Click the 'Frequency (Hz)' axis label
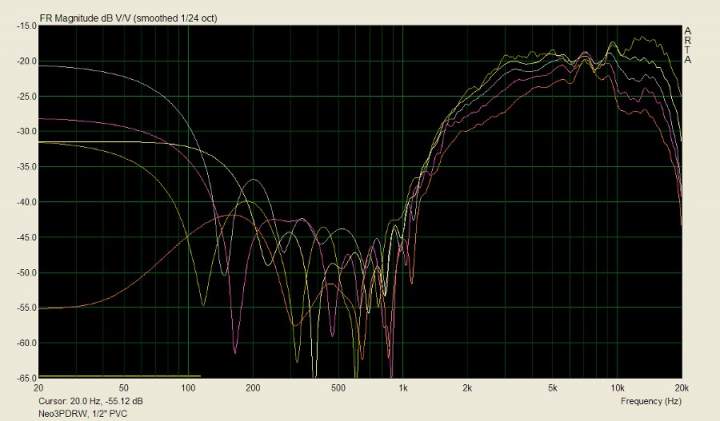 (x=651, y=401)
